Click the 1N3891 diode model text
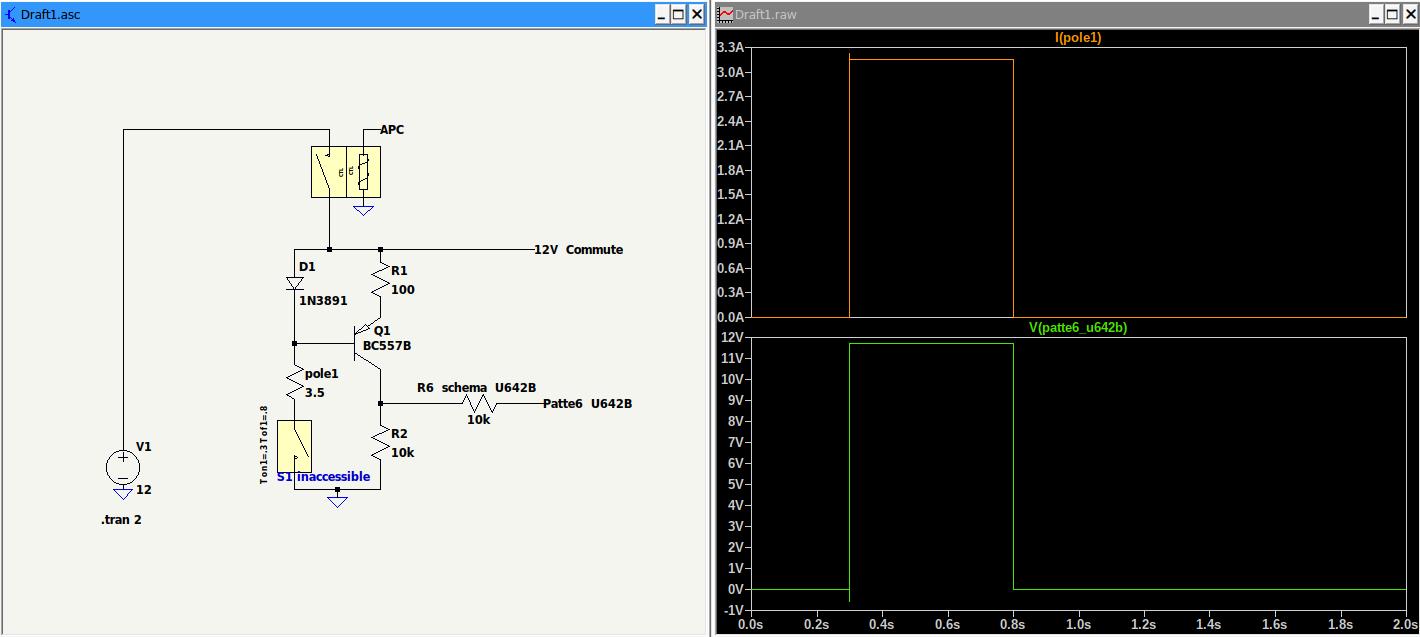Image resolution: width=1420 pixels, height=637 pixels. pyautogui.click(x=323, y=299)
